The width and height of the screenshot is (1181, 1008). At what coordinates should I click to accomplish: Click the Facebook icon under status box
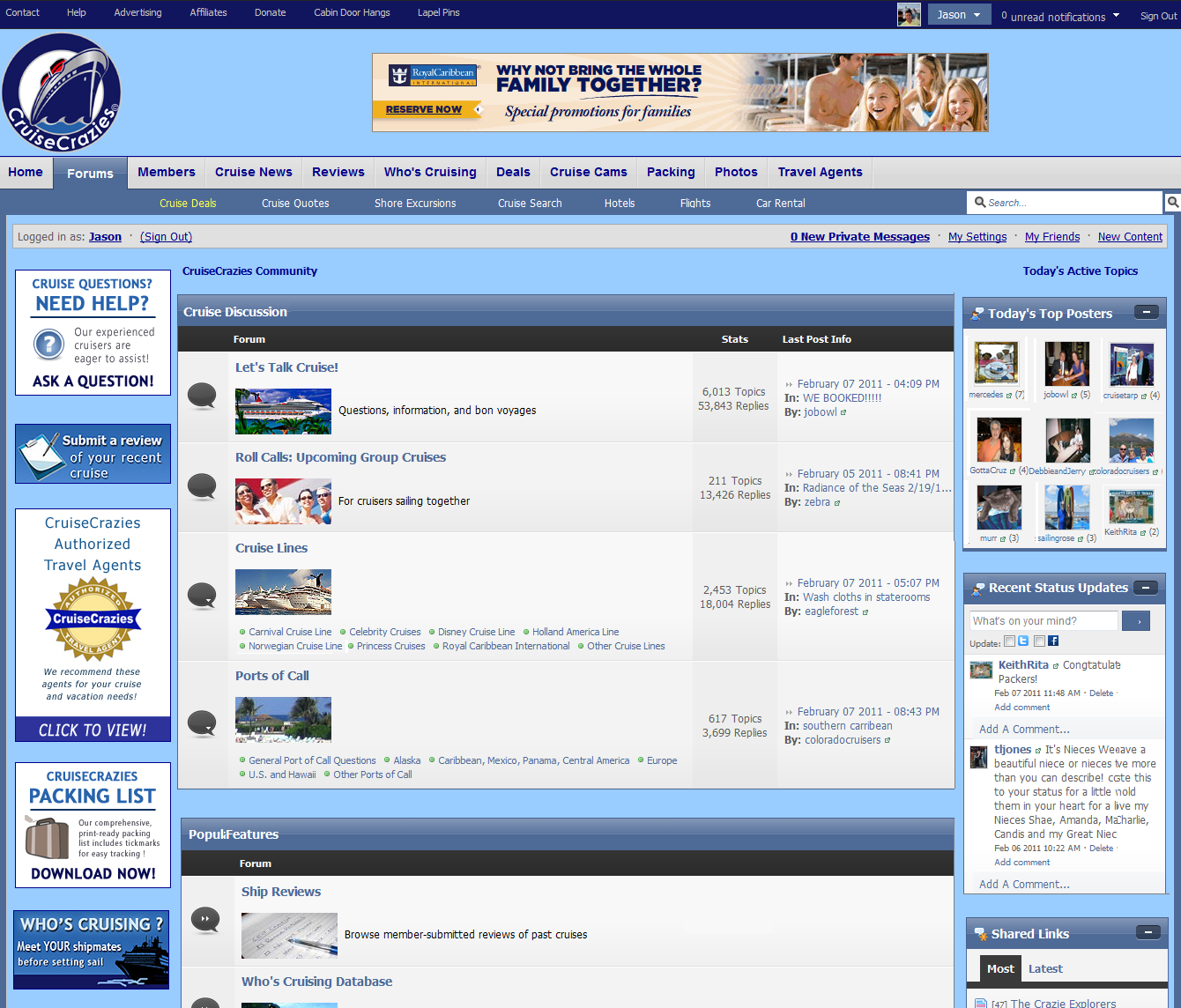click(x=1053, y=641)
